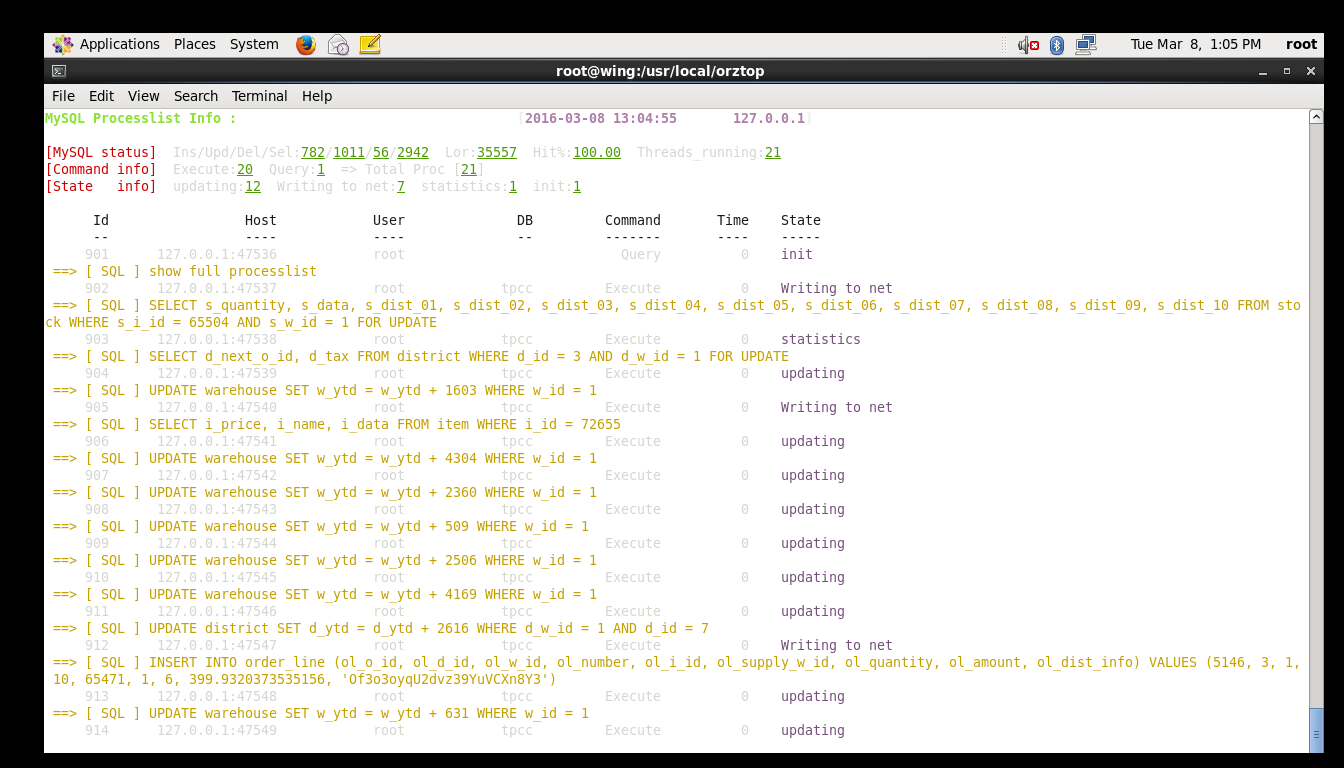Click the UPDATE warehouse + 4304 line
This screenshot has height=768, width=1344.
[325, 458]
